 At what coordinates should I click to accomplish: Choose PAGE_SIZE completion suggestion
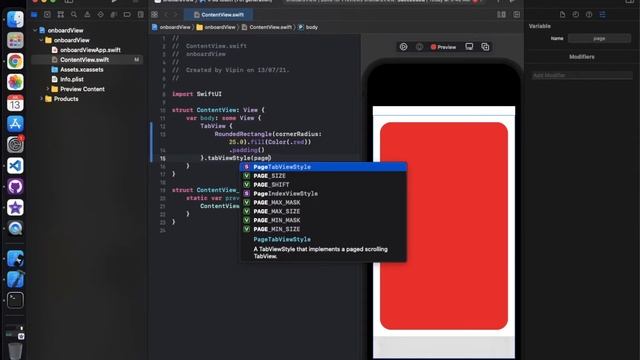(x=323, y=176)
